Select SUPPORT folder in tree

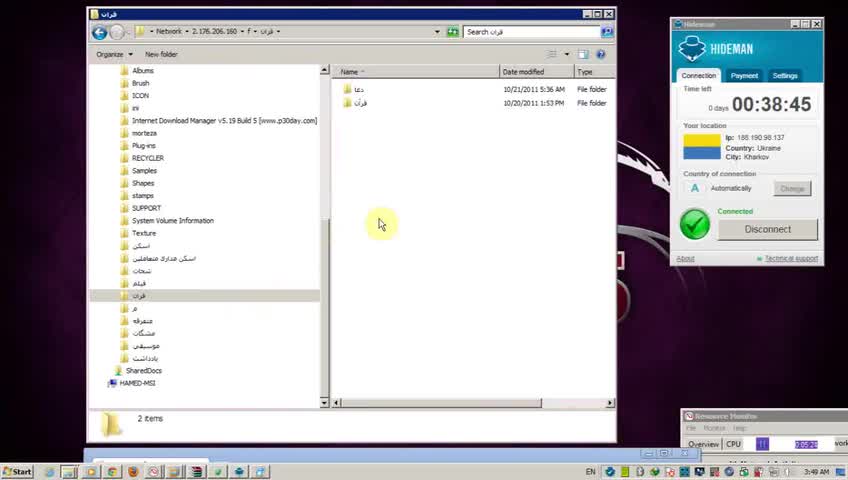[146, 208]
